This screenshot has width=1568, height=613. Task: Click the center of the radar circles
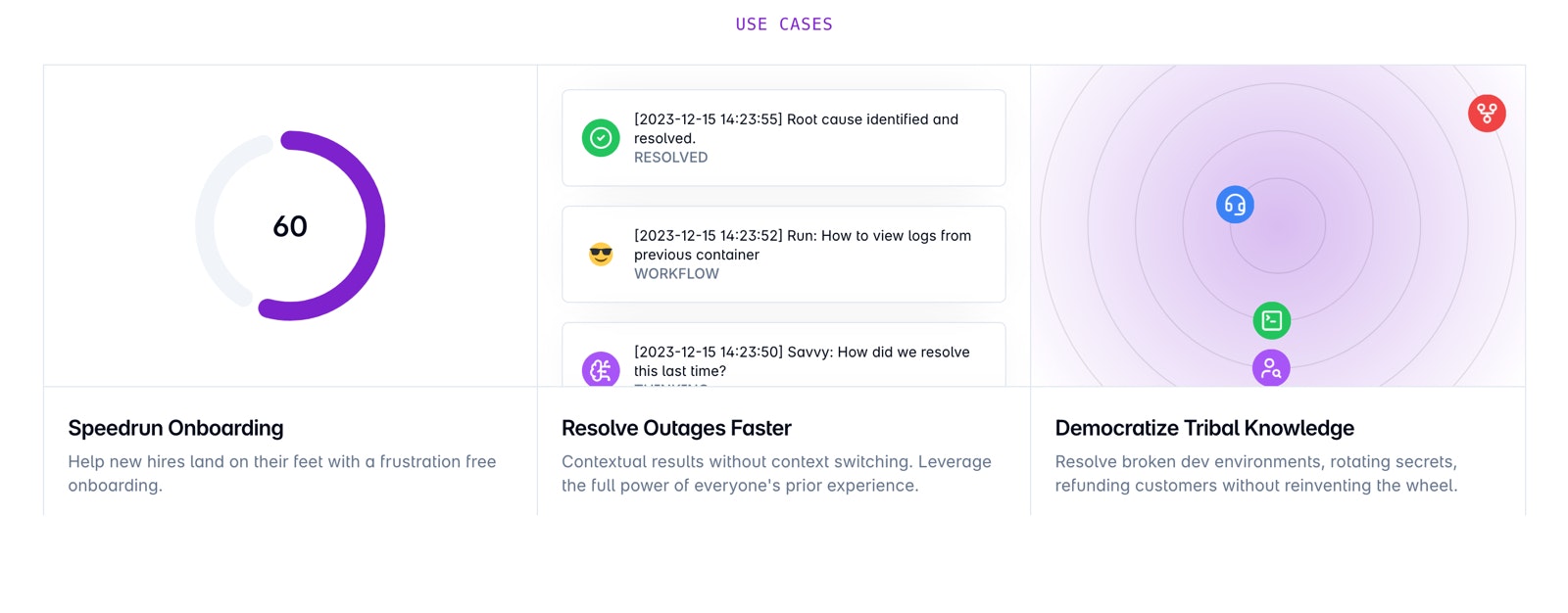click(x=1278, y=226)
